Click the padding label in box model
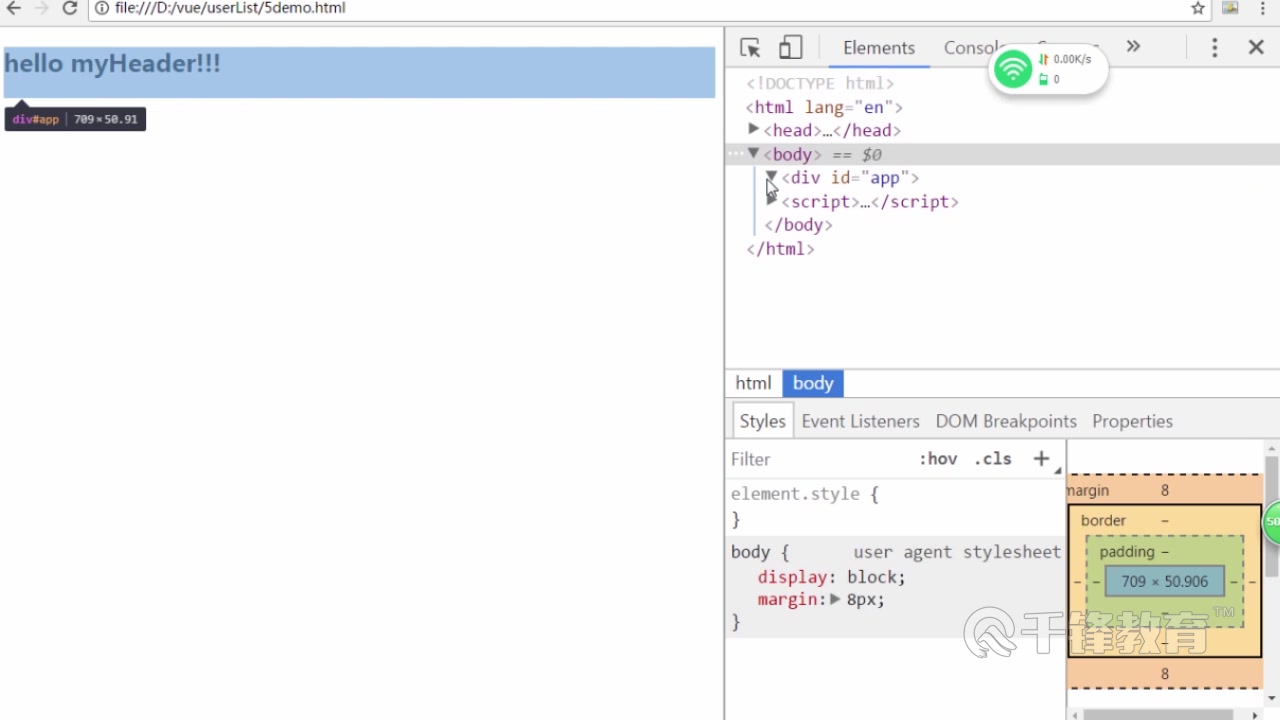Image resolution: width=1280 pixels, height=720 pixels. pos(1127,552)
